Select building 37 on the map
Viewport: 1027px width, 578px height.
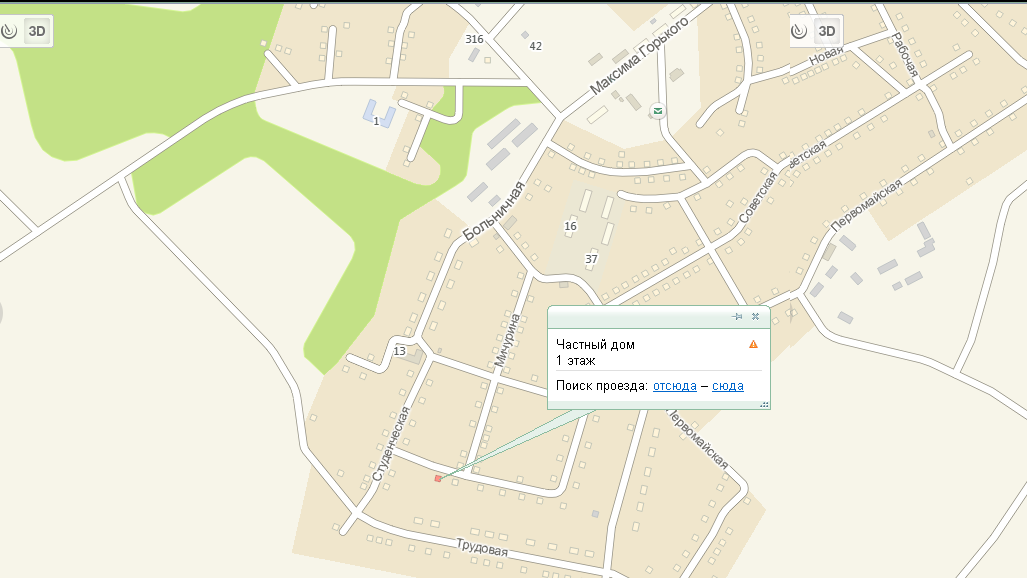point(591,260)
